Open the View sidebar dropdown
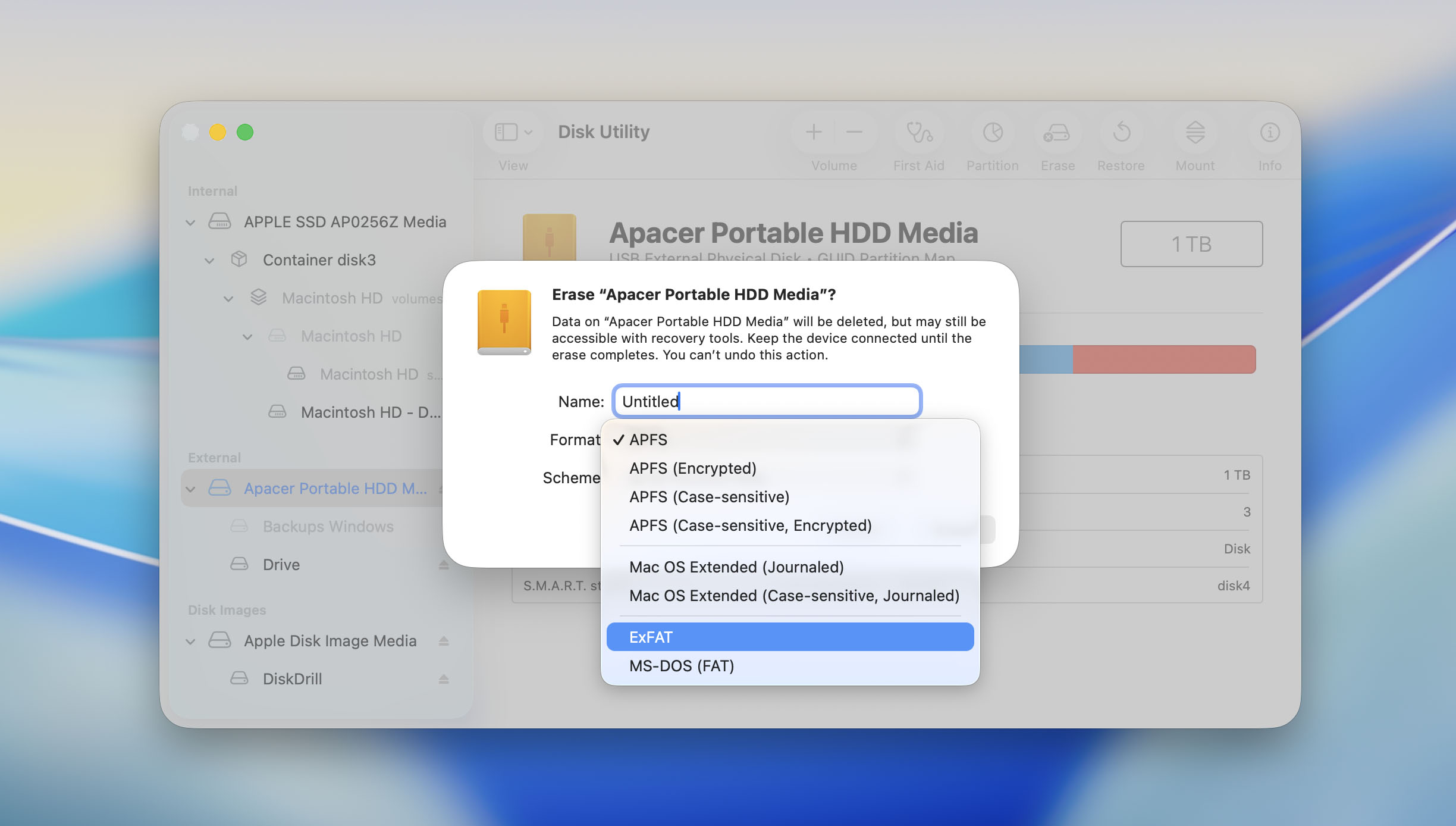 (x=513, y=132)
